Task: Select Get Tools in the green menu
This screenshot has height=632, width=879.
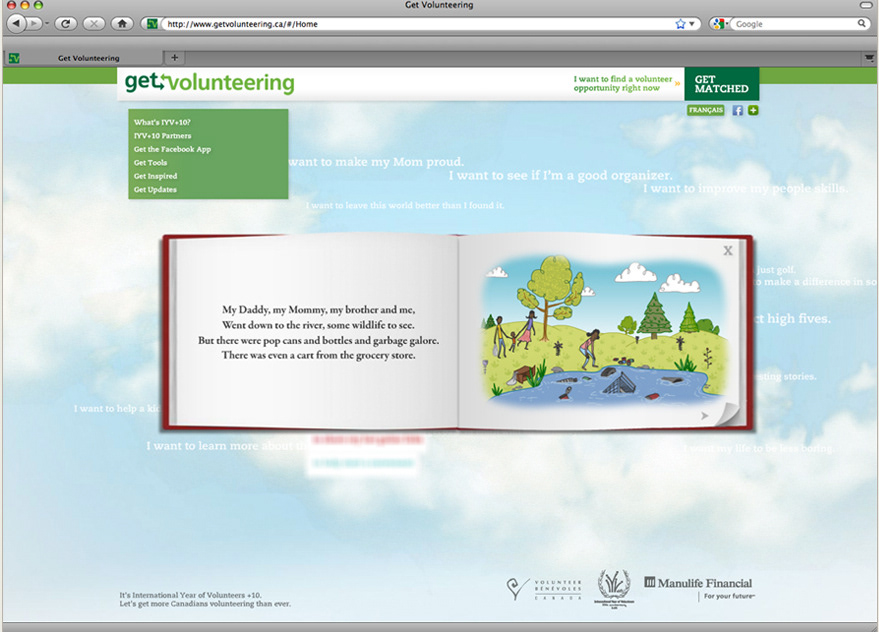Action: [150, 163]
